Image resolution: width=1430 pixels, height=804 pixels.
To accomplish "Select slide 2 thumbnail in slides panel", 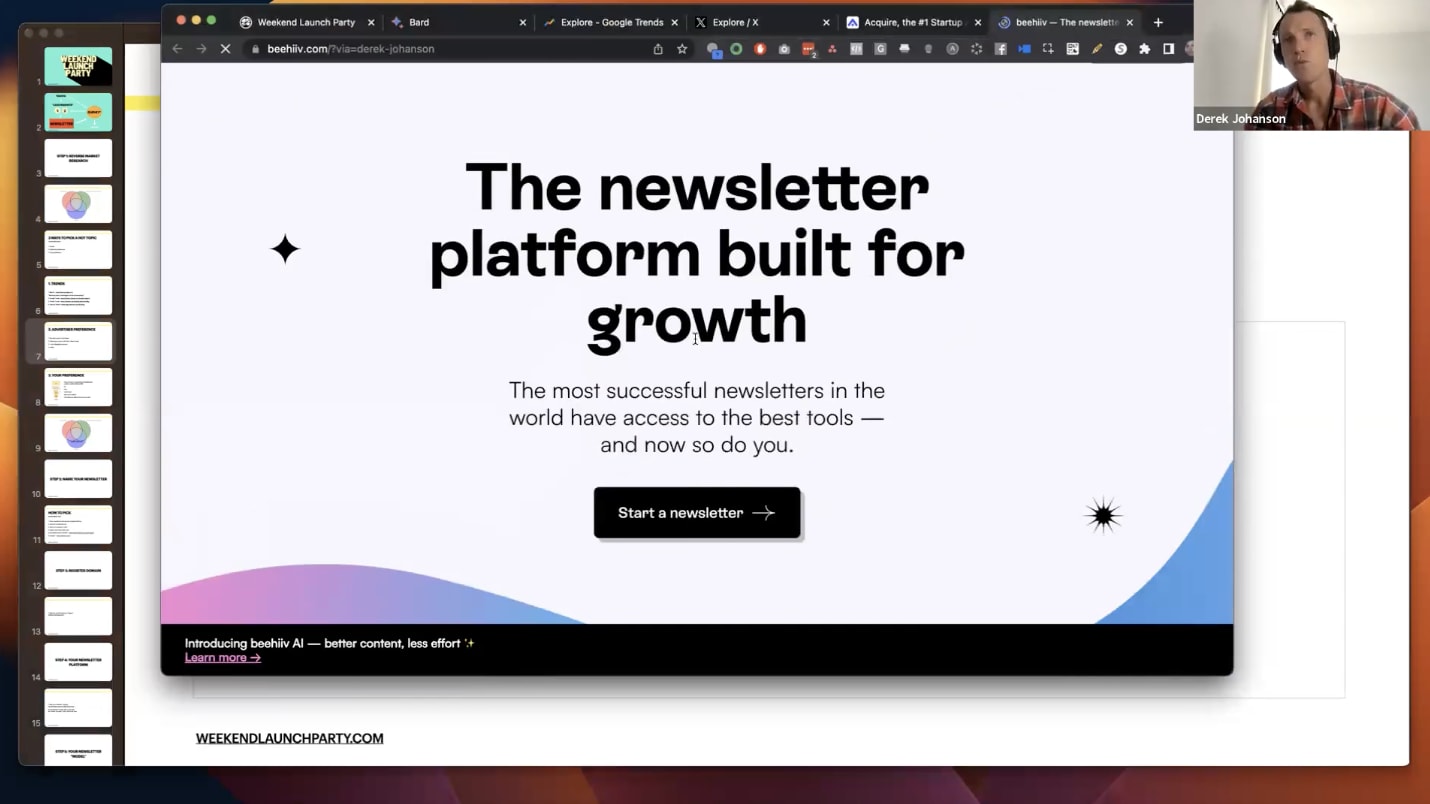I will (x=78, y=112).
